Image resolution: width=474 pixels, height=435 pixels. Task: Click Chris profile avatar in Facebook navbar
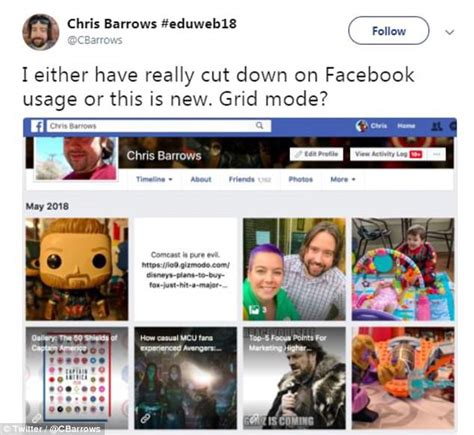[x=362, y=126]
